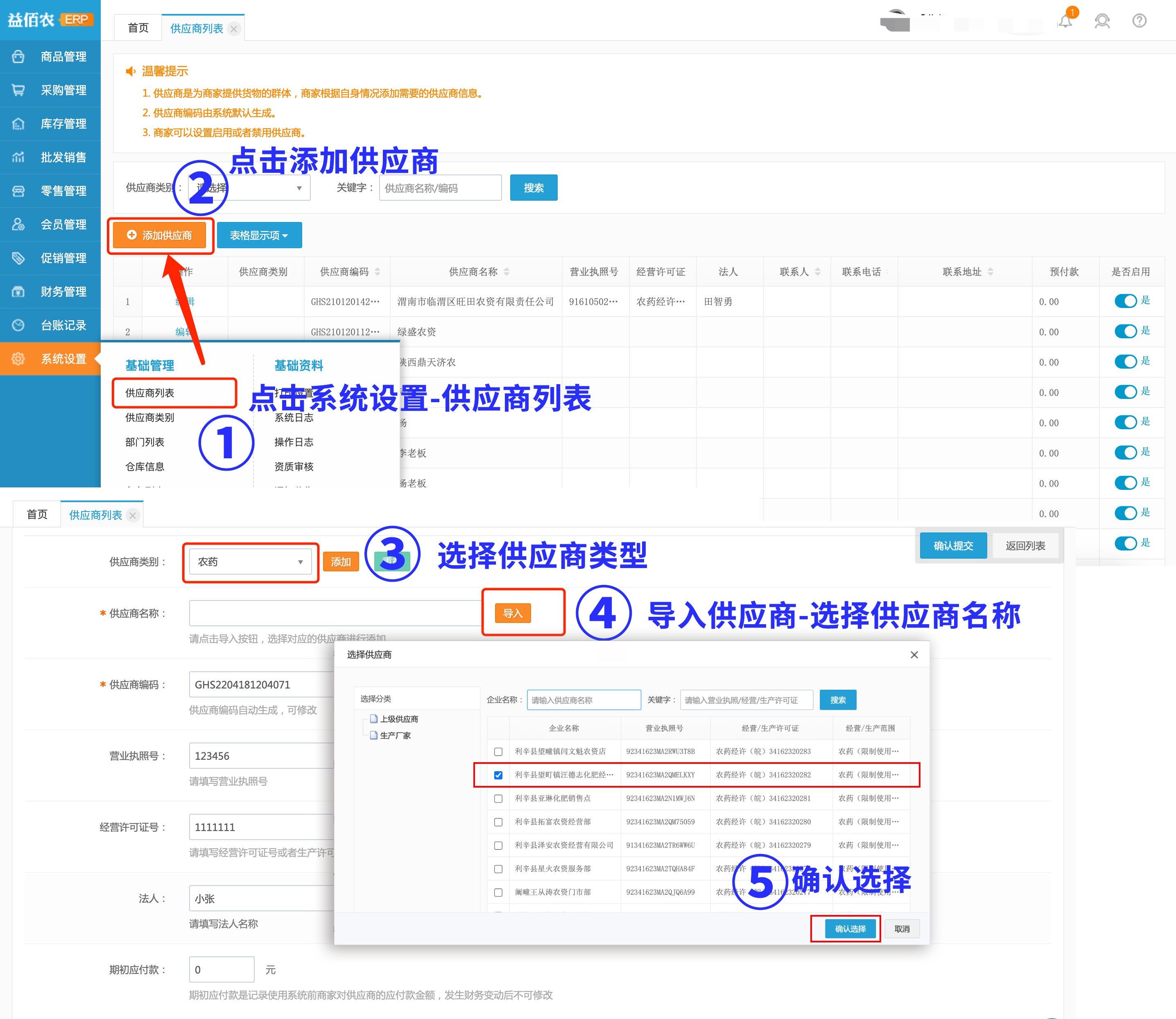Click the 企业名称 search input field
The width and height of the screenshot is (1176, 1019).
coord(584,700)
